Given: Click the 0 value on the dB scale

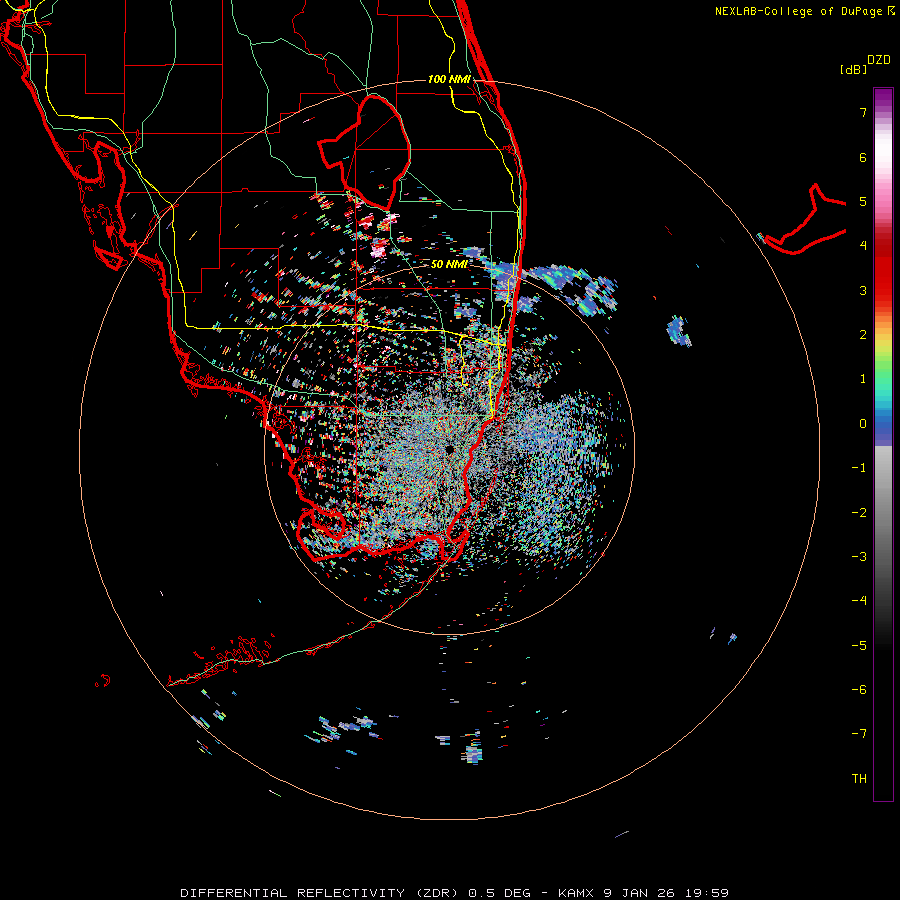Looking at the screenshot, I should point(863,424).
